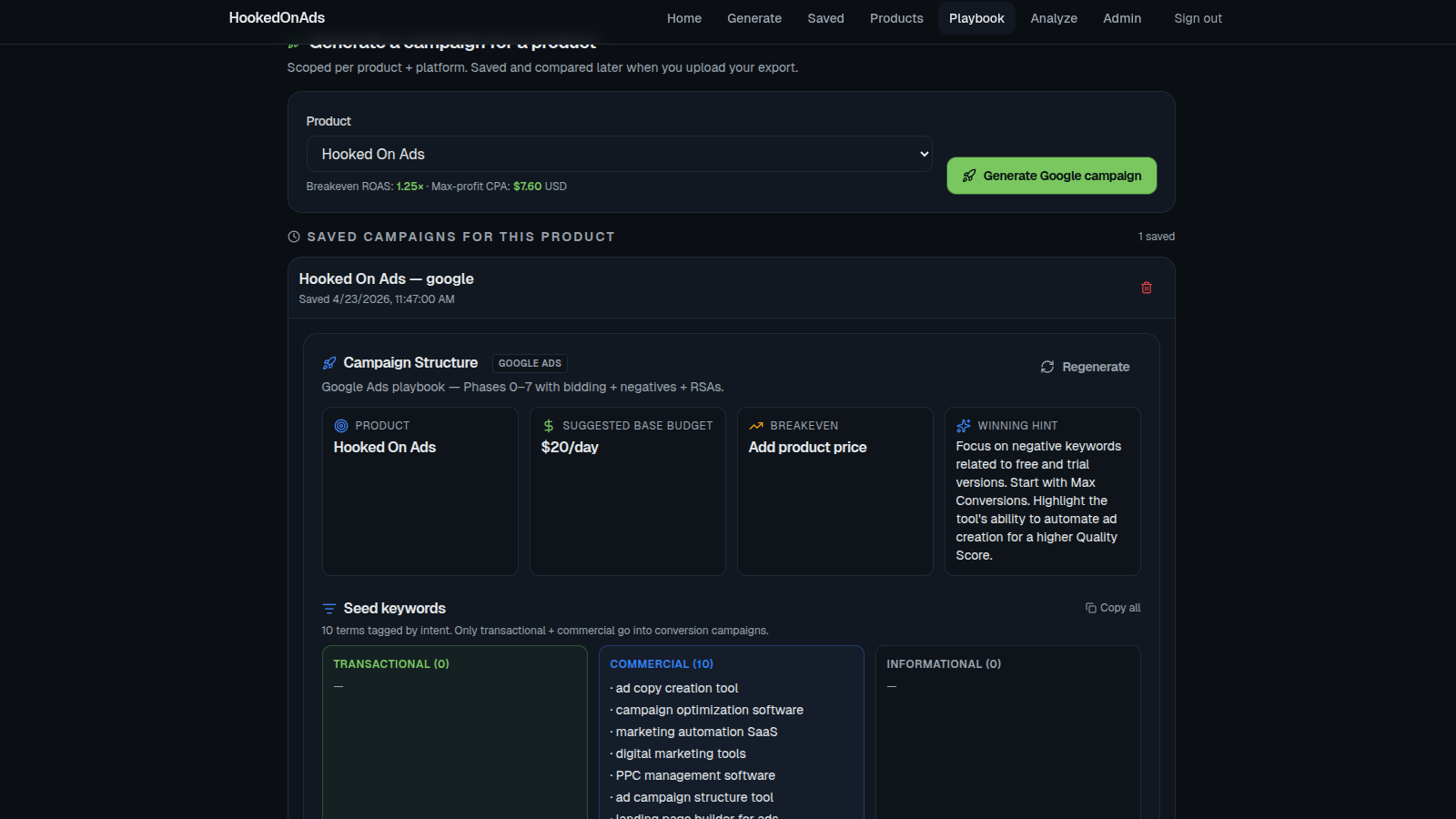1456x819 pixels.
Task: Click the target icon next to PRODUCT
Action: (341, 426)
